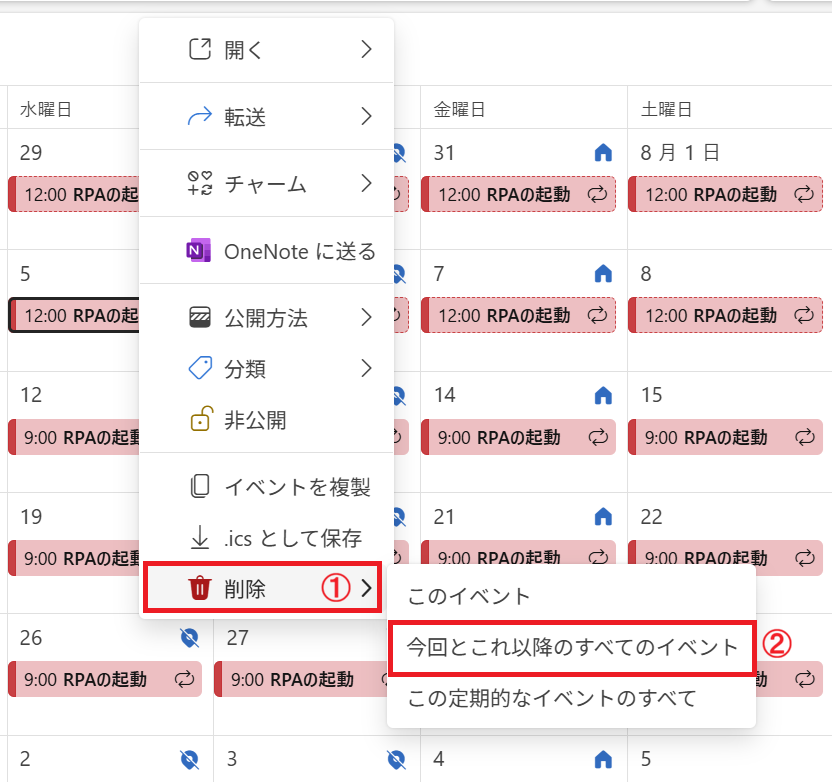
Task: Open 12:00 RPAの起動 event on 8月1日
Action: [725, 195]
